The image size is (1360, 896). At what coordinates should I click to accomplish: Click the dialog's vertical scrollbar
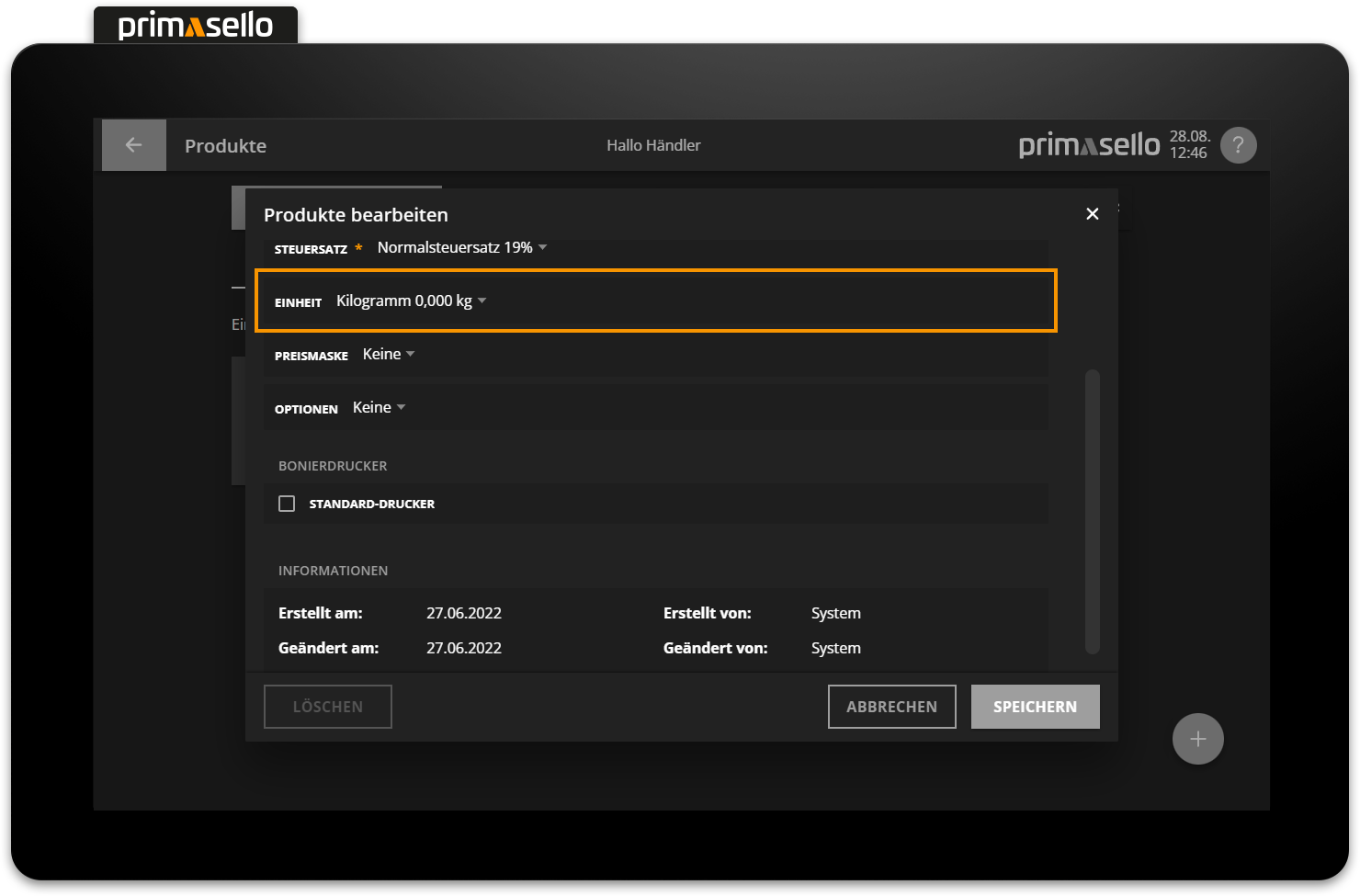pyautogui.click(x=1092, y=511)
